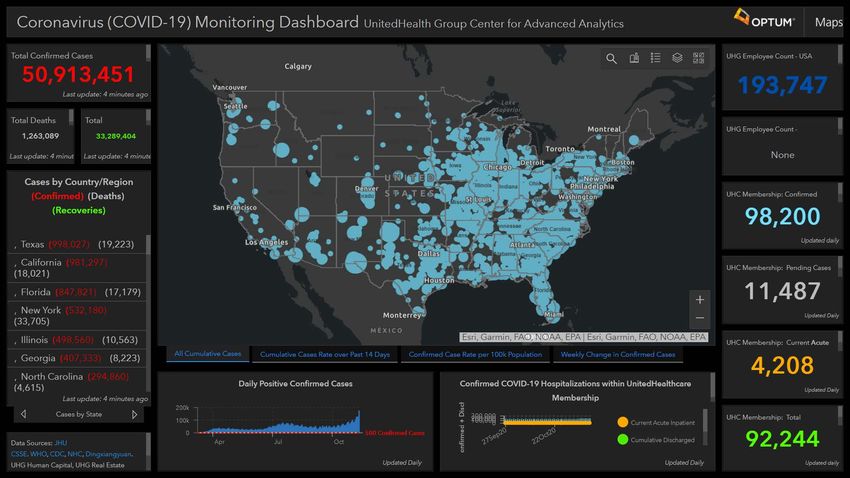850x478 pixels.
Task: Click the Data Sources panel scrollbar
Action: coord(148,451)
